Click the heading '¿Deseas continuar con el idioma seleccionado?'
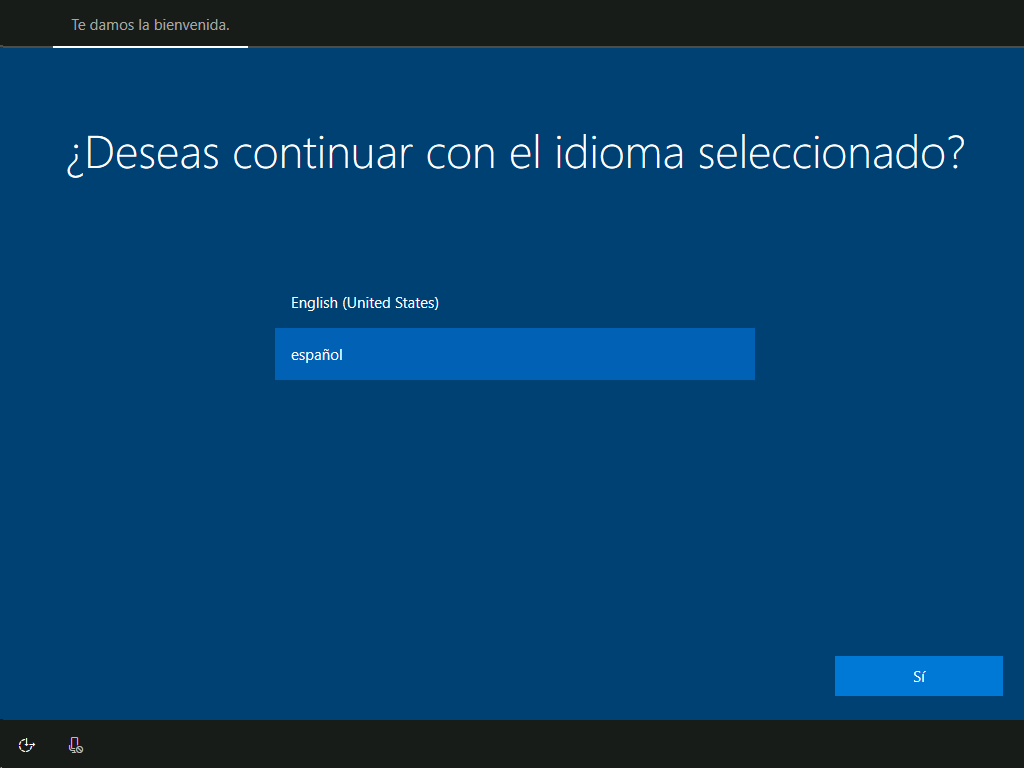This screenshot has height=768, width=1024. pyautogui.click(x=514, y=155)
